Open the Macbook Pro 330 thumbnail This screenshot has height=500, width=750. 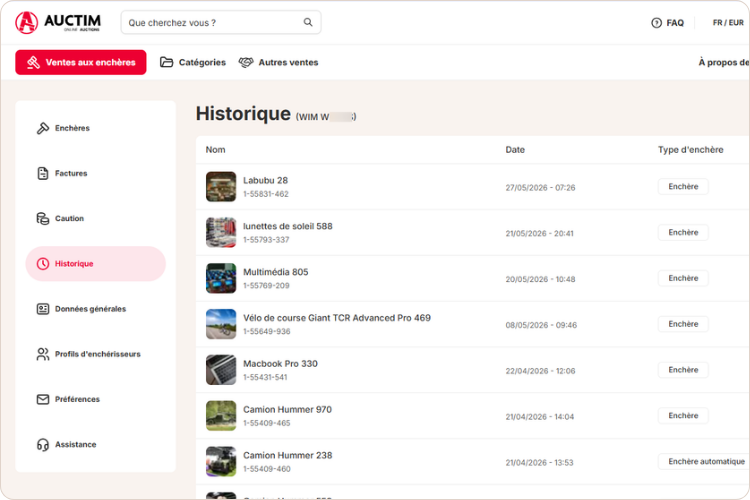click(221, 370)
